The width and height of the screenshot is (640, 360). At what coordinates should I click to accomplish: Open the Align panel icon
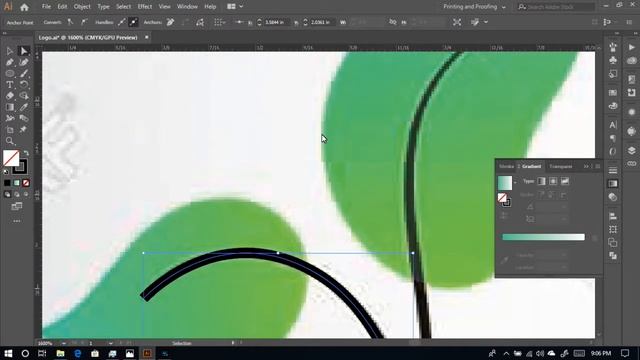pyautogui.click(x=613, y=216)
